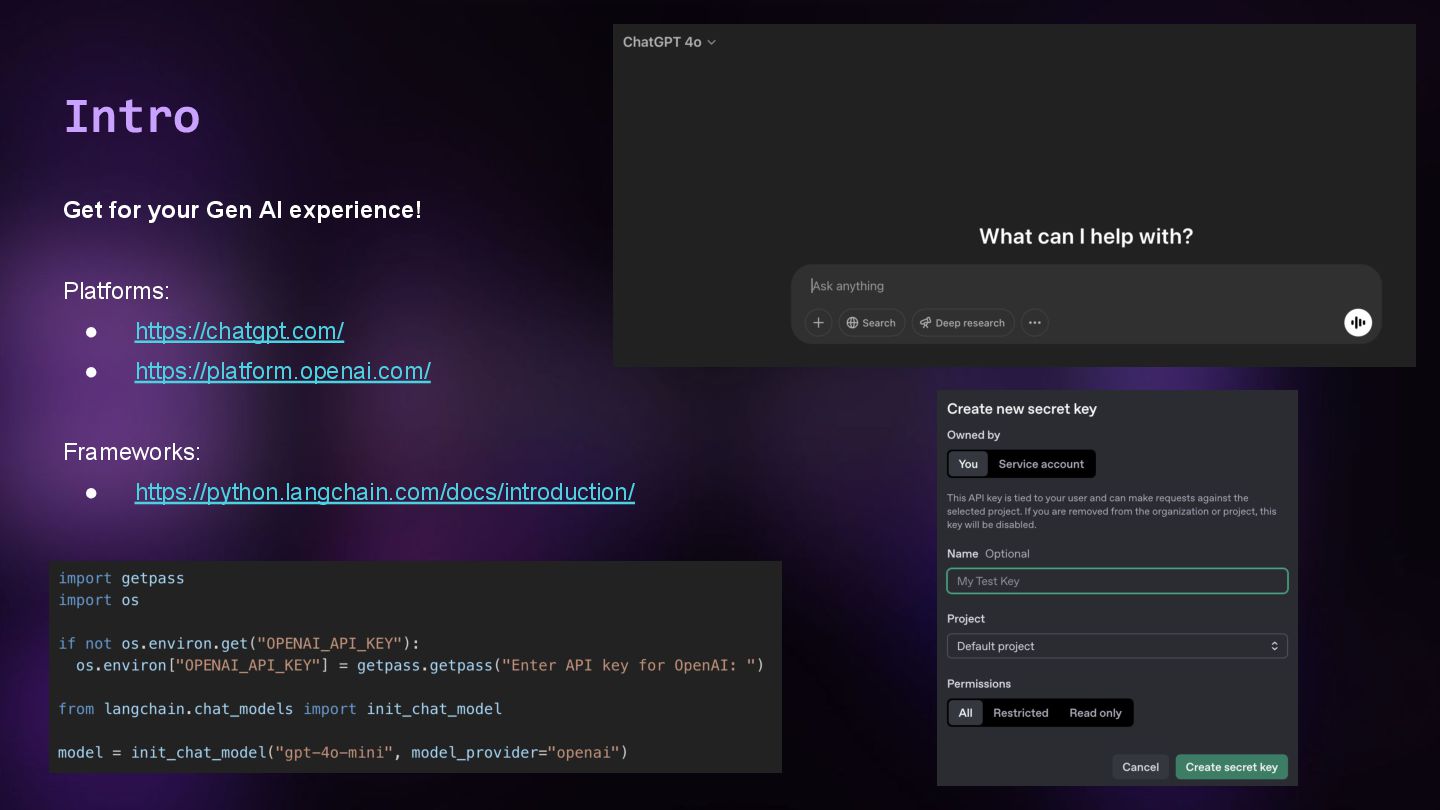
Task: Click the 'Permissions' label in dialog
Action: click(x=979, y=684)
